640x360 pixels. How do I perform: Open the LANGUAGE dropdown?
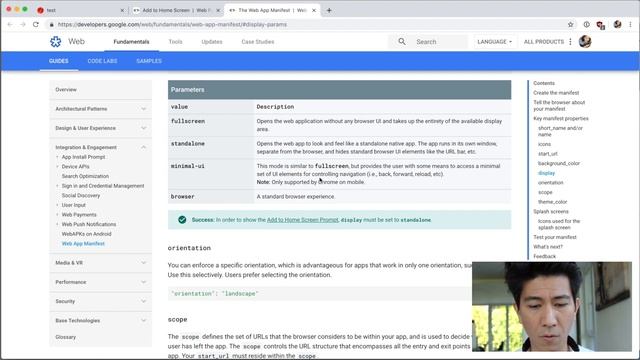point(494,42)
